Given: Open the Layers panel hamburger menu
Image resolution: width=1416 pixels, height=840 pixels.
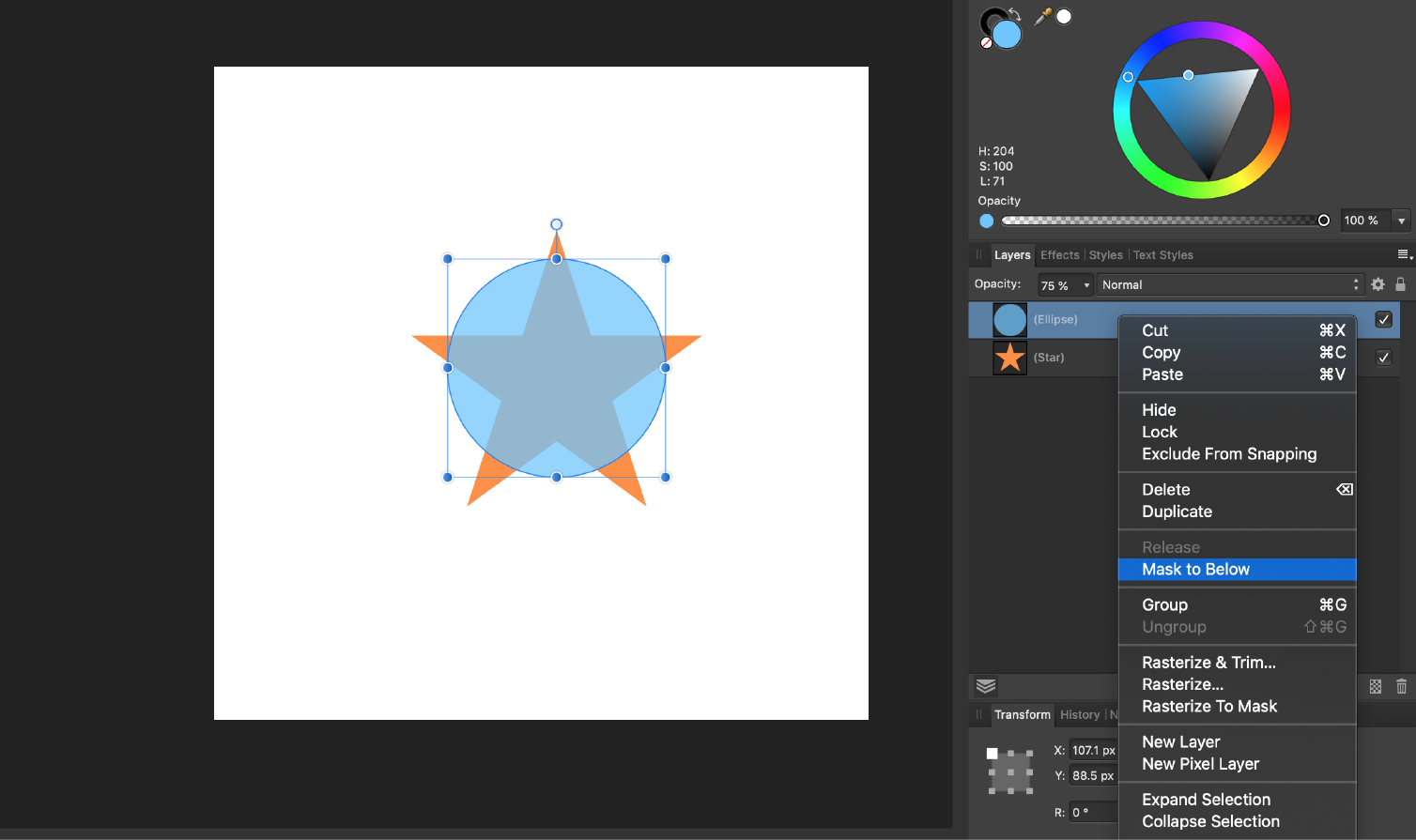Looking at the screenshot, I should tap(1405, 254).
